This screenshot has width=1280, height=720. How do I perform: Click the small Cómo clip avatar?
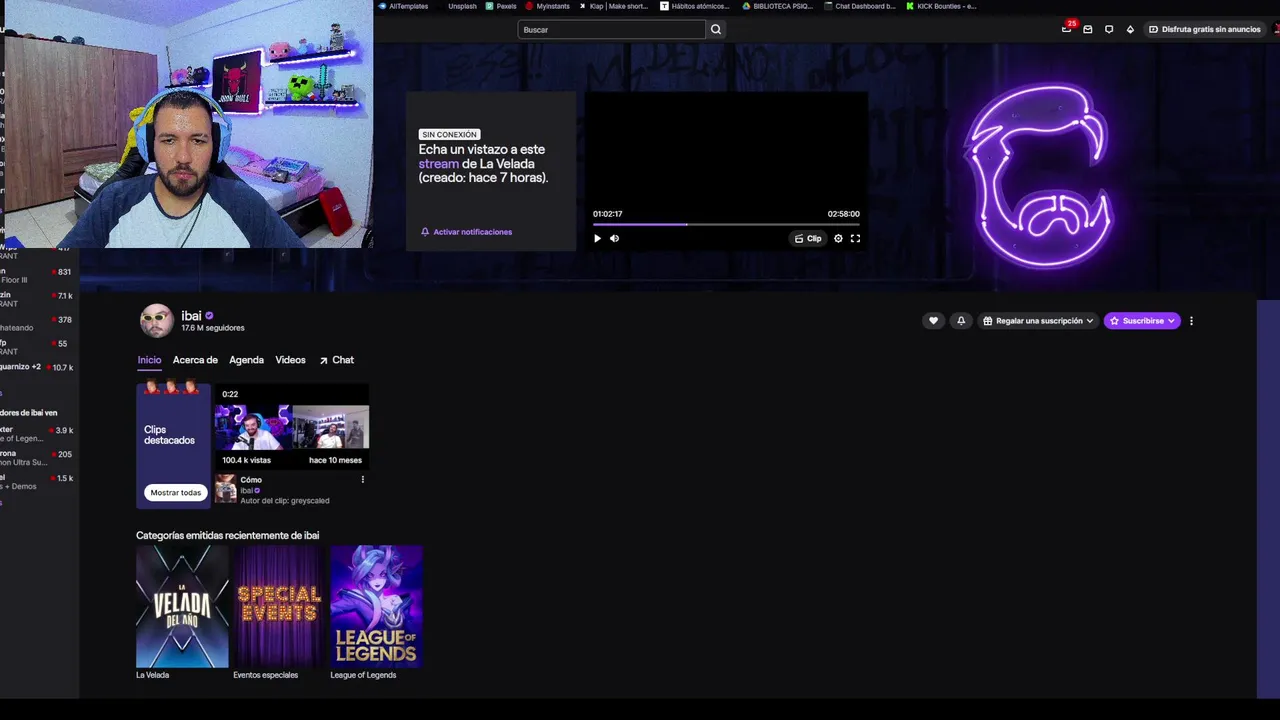(x=226, y=488)
